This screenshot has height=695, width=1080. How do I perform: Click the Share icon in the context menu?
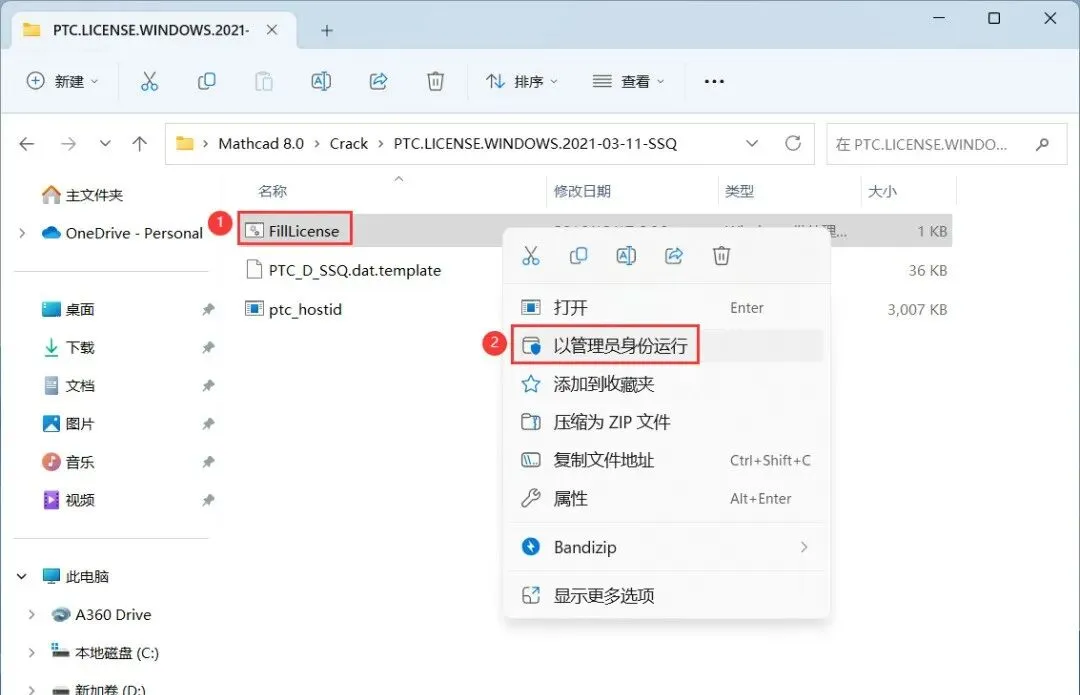tap(674, 256)
